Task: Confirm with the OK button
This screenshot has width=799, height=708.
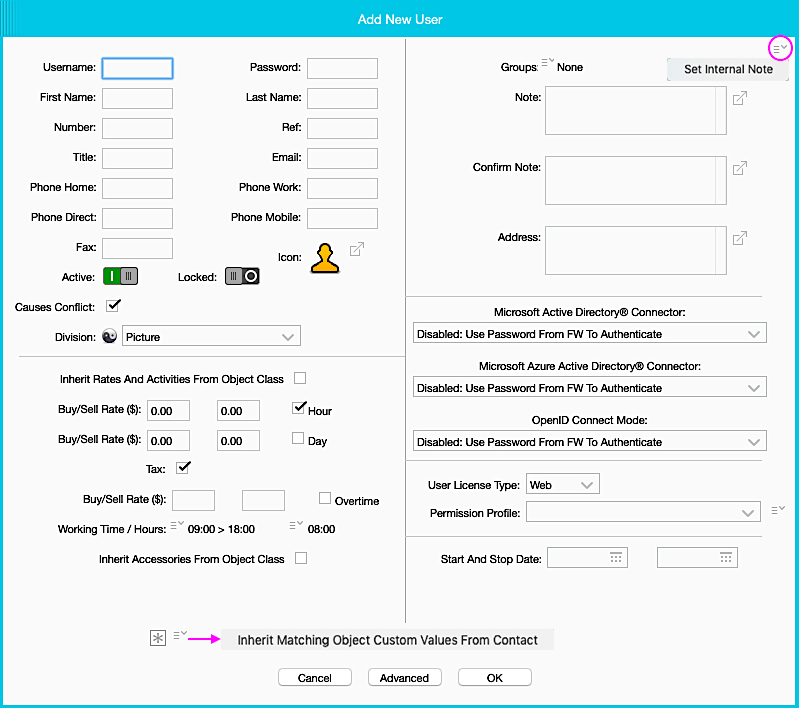Action: pyautogui.click(x=495, y=677)
